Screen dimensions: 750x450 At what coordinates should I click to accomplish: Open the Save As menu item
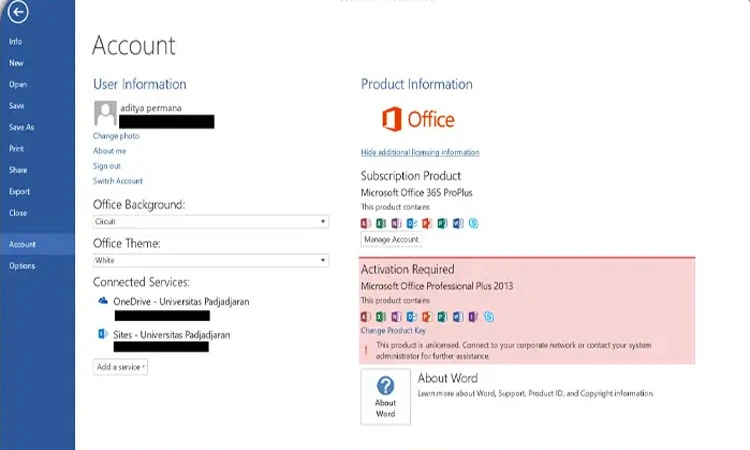pyautogui.click(x=22, y=127)
